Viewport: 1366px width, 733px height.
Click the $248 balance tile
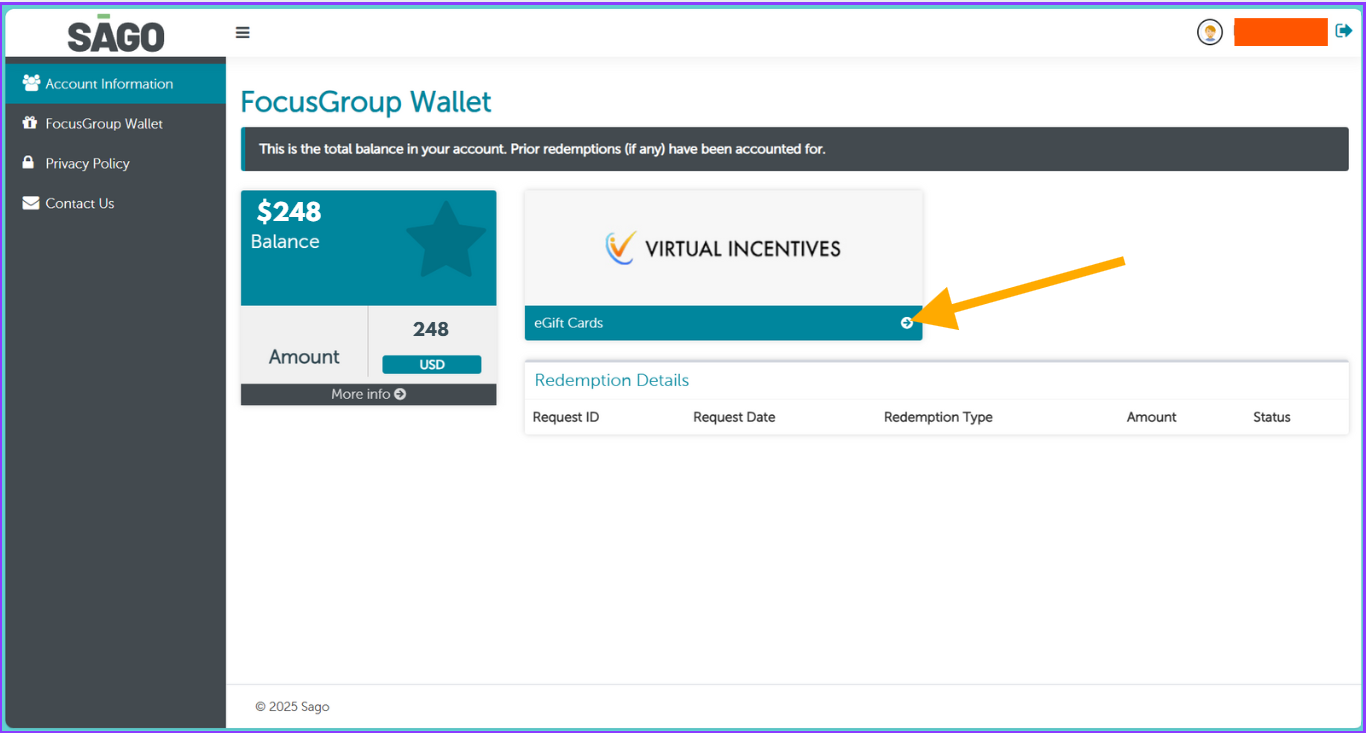click(x=368, y=248)
